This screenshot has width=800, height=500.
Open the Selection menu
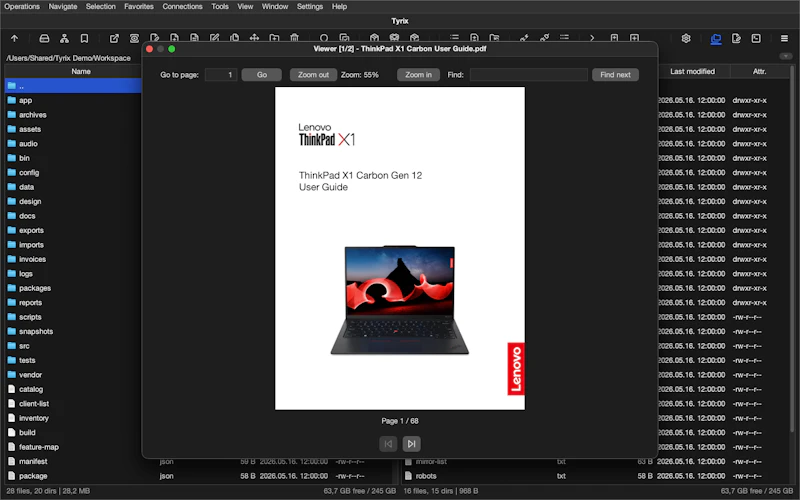[x=101, y=7]
